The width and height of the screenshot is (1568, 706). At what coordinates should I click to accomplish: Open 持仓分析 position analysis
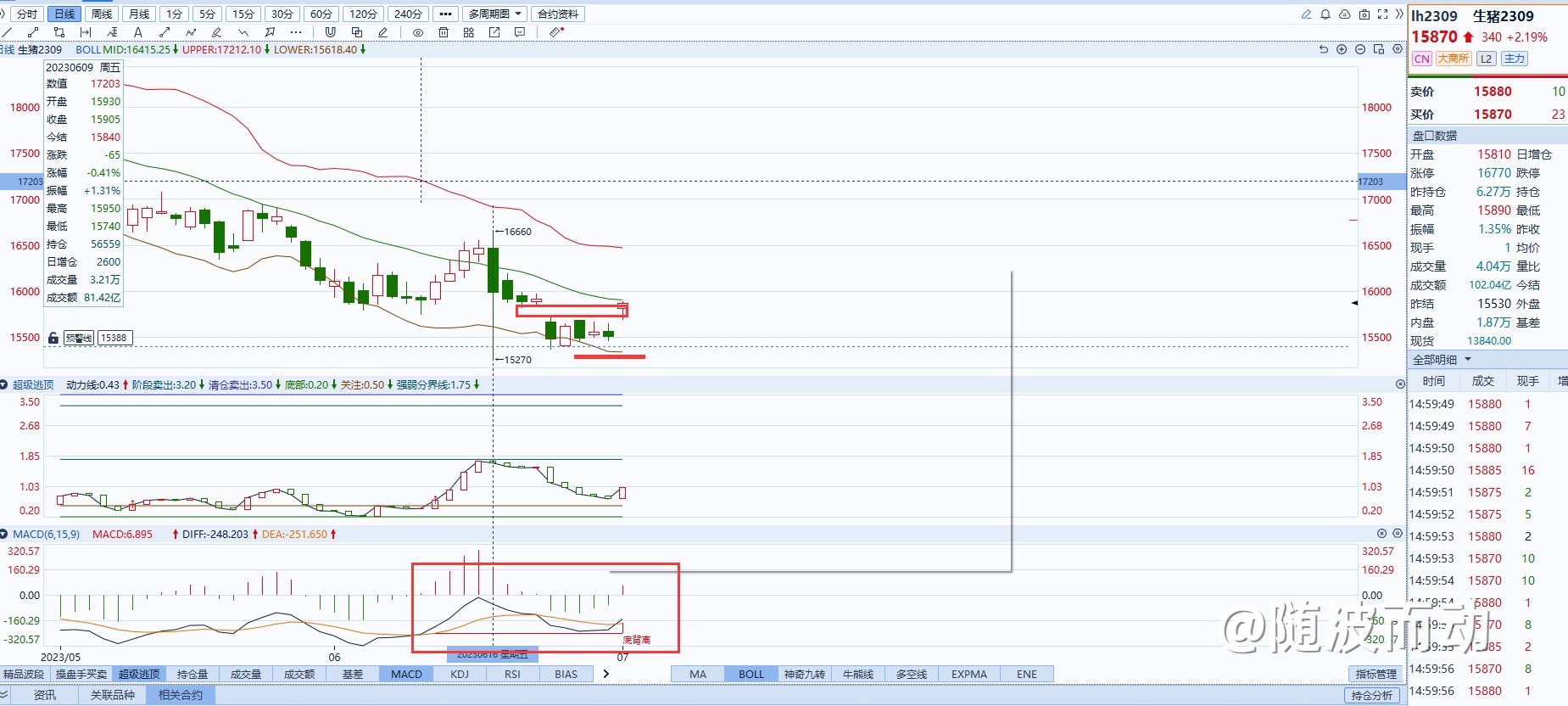(1371, 695)
